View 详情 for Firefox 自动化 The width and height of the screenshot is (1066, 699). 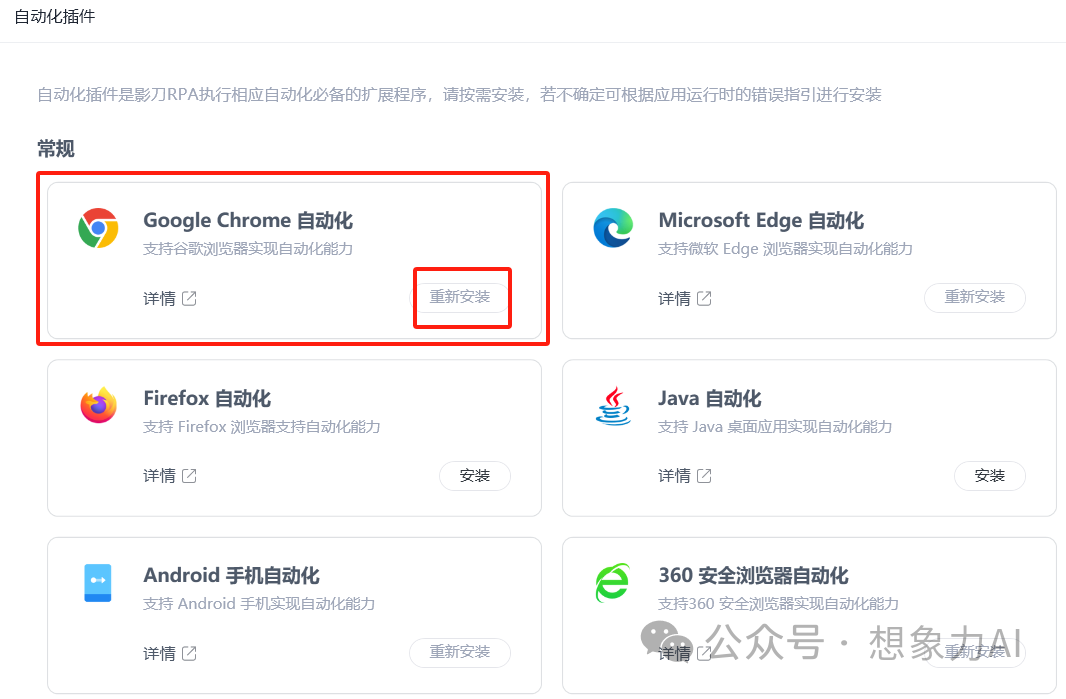coord(159,476)
